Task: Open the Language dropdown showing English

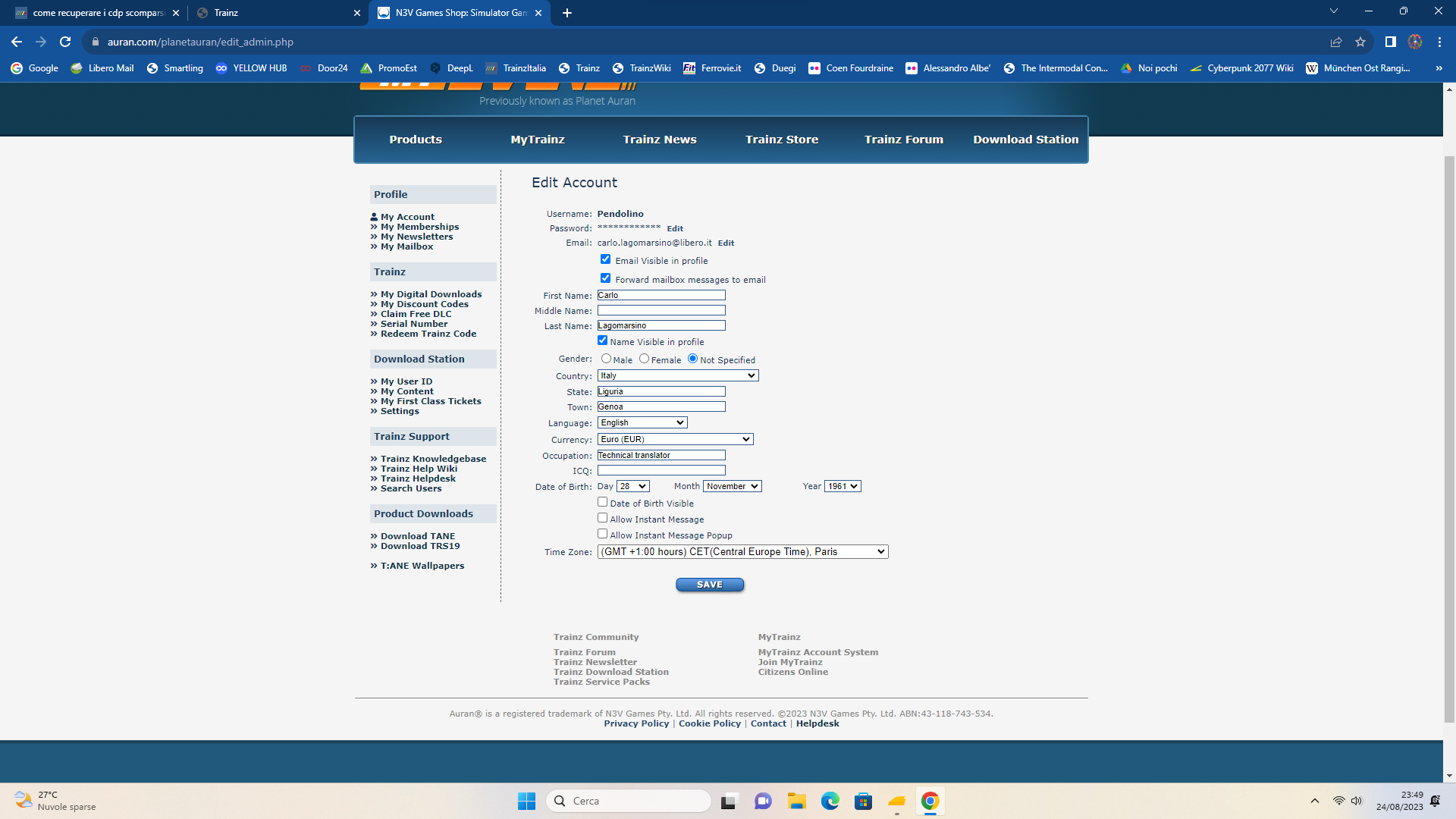Action: point(642,422)
